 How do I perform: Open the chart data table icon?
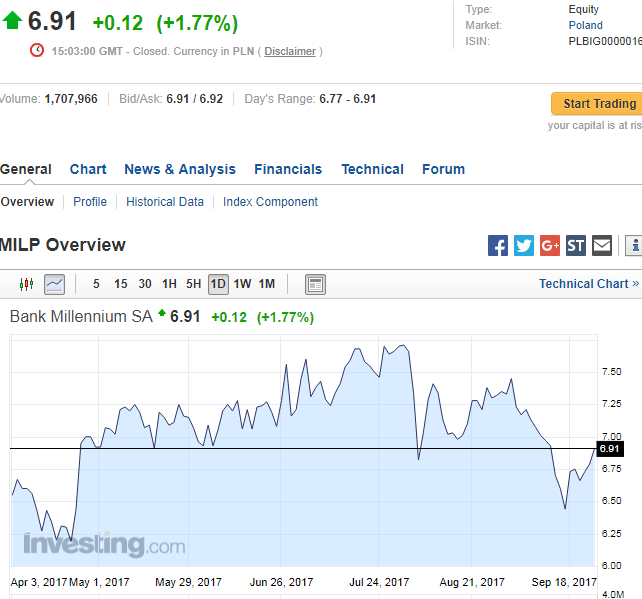[x=315, y=284]
